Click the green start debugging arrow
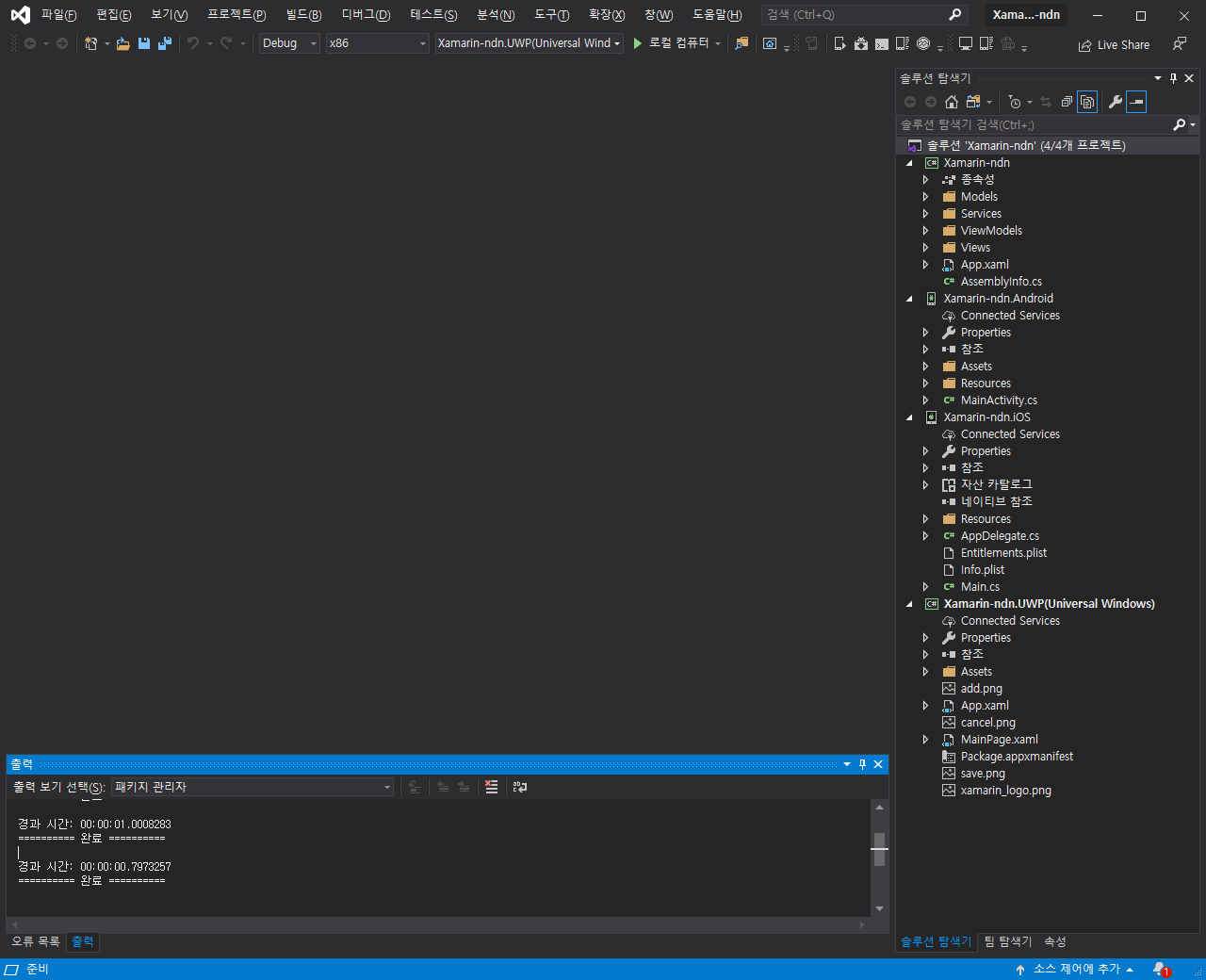 click(x=638, y=43)
